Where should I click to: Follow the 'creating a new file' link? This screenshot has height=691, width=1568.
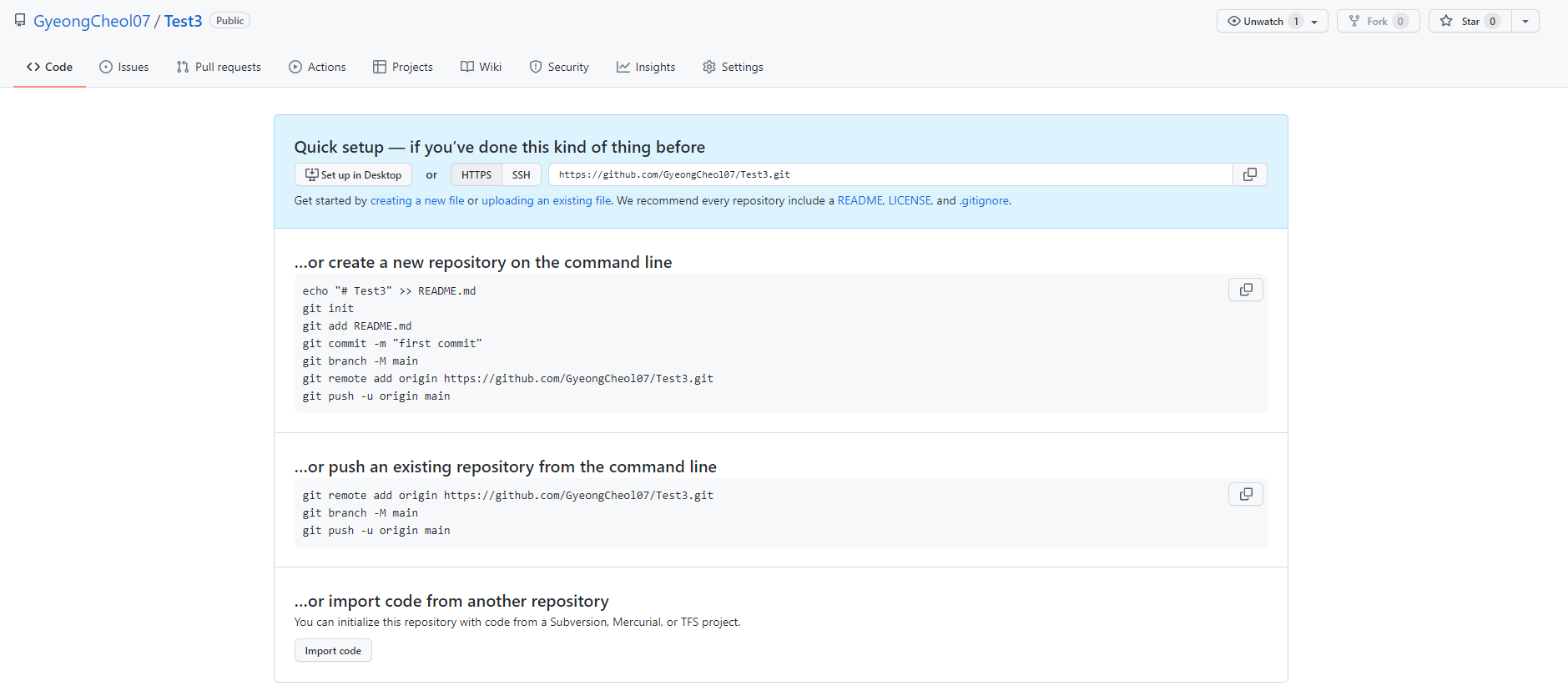click(417, 200)
